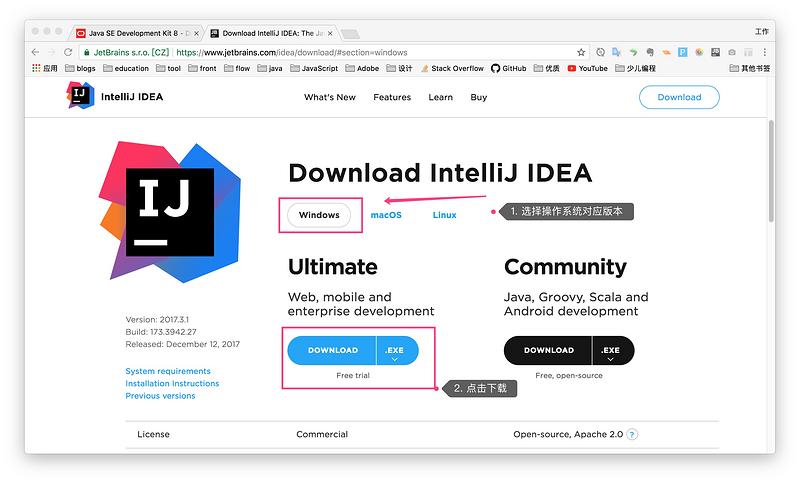Open the Learn menu item
Screen dimensions: 800x483
click(440, 97)
